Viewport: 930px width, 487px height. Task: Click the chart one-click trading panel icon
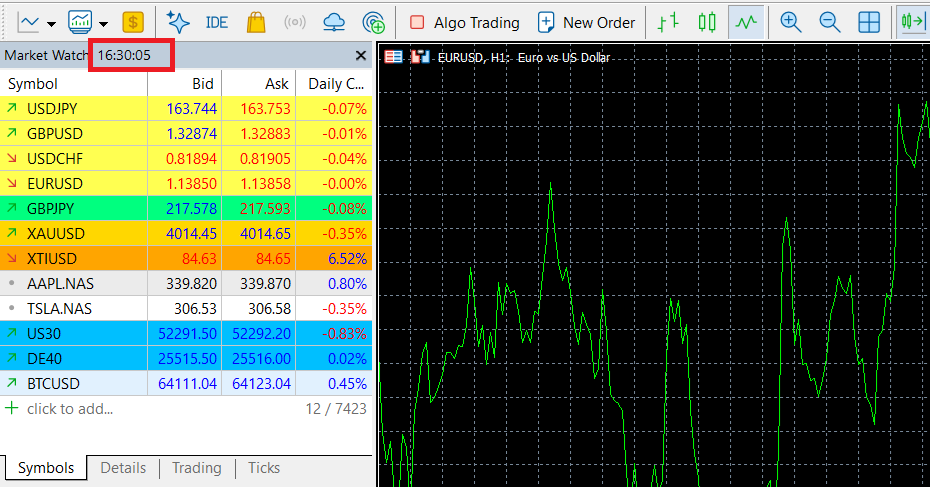[x=393, y=57]
